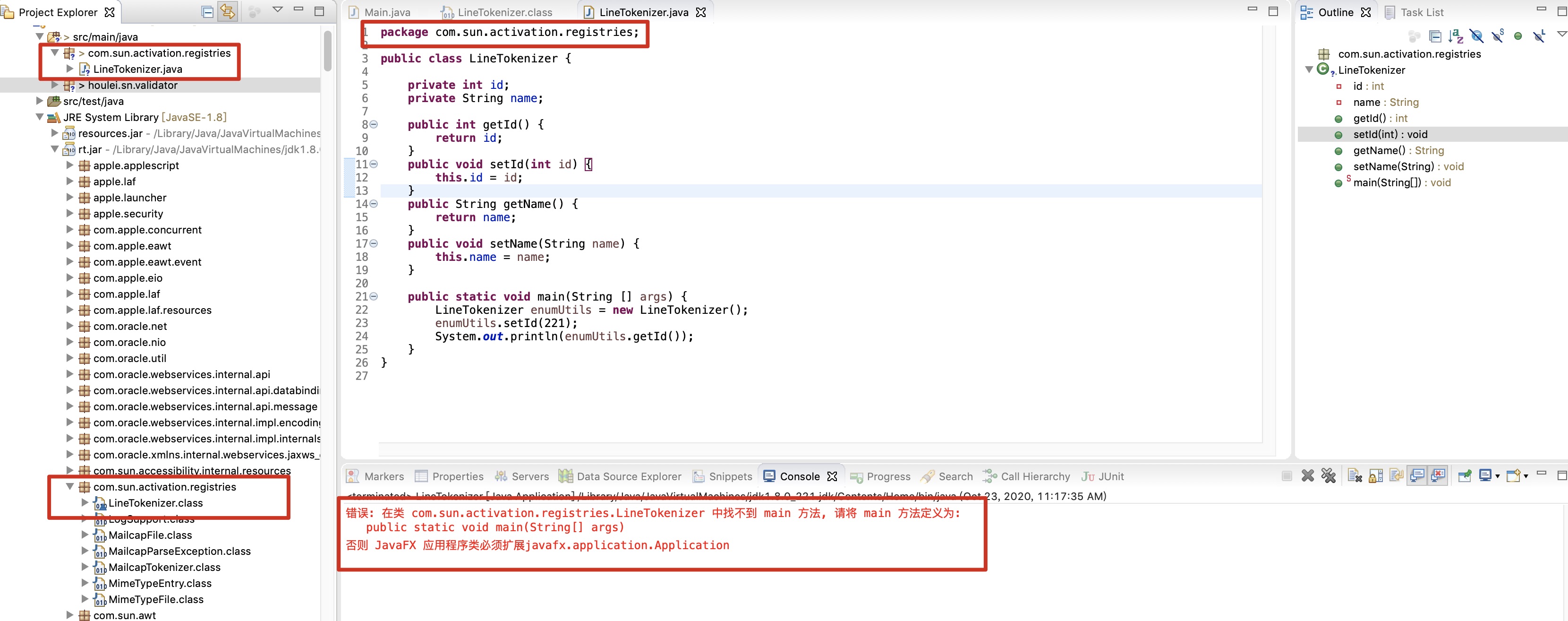Open Project Explorer view menu triangle
Screen dimensions: 1568x621
pos(278,9)
